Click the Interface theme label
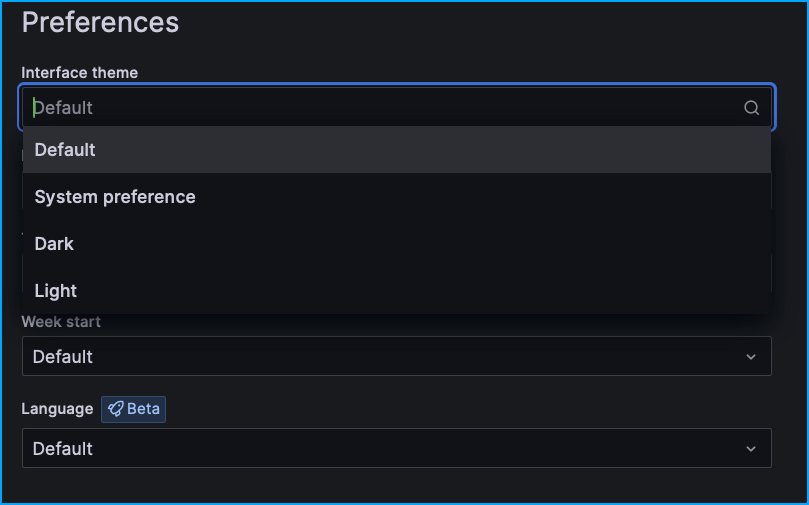Viewport: 809px width, 505px height. [80, 73]
